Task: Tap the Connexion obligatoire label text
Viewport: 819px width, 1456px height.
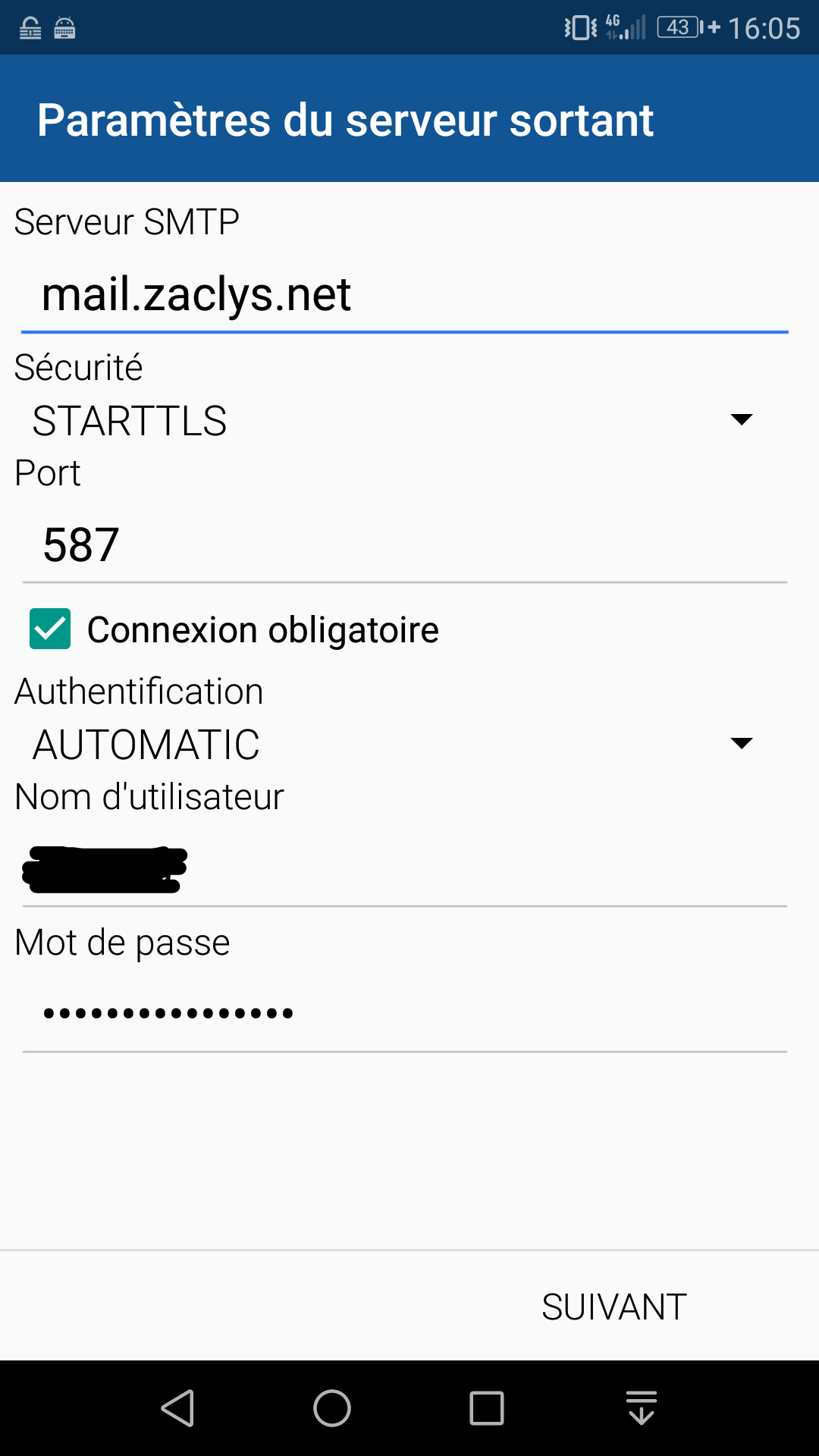Action: pyautogui.click(x=262, y=630)
